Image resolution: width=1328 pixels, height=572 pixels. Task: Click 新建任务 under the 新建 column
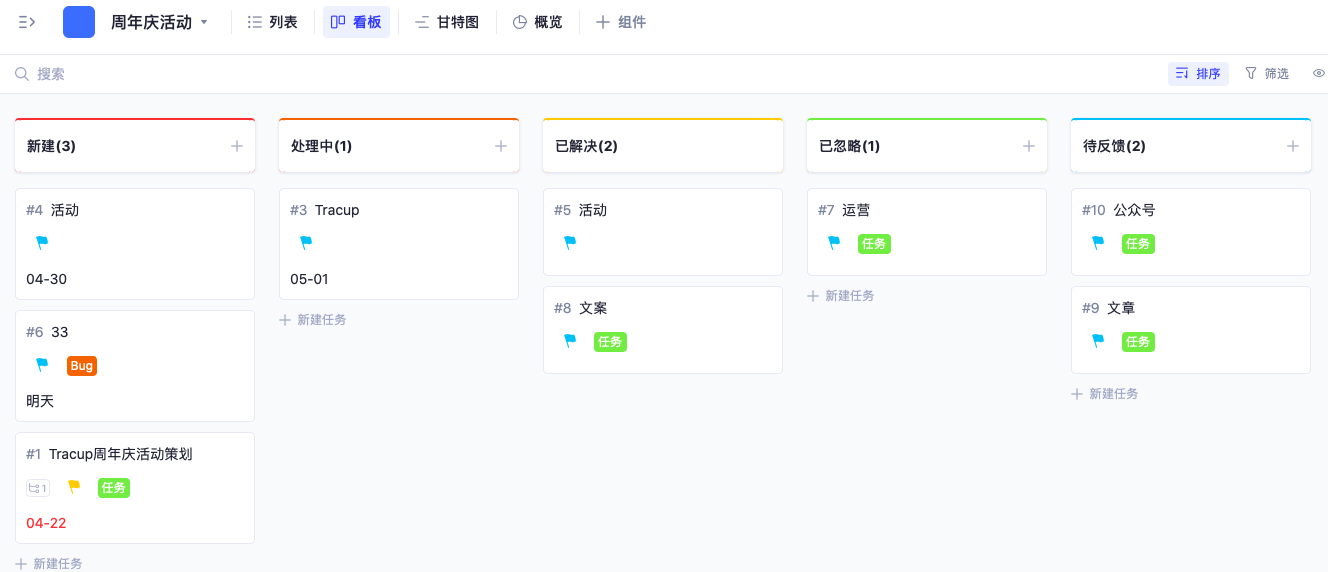click(x=49, y=563)
